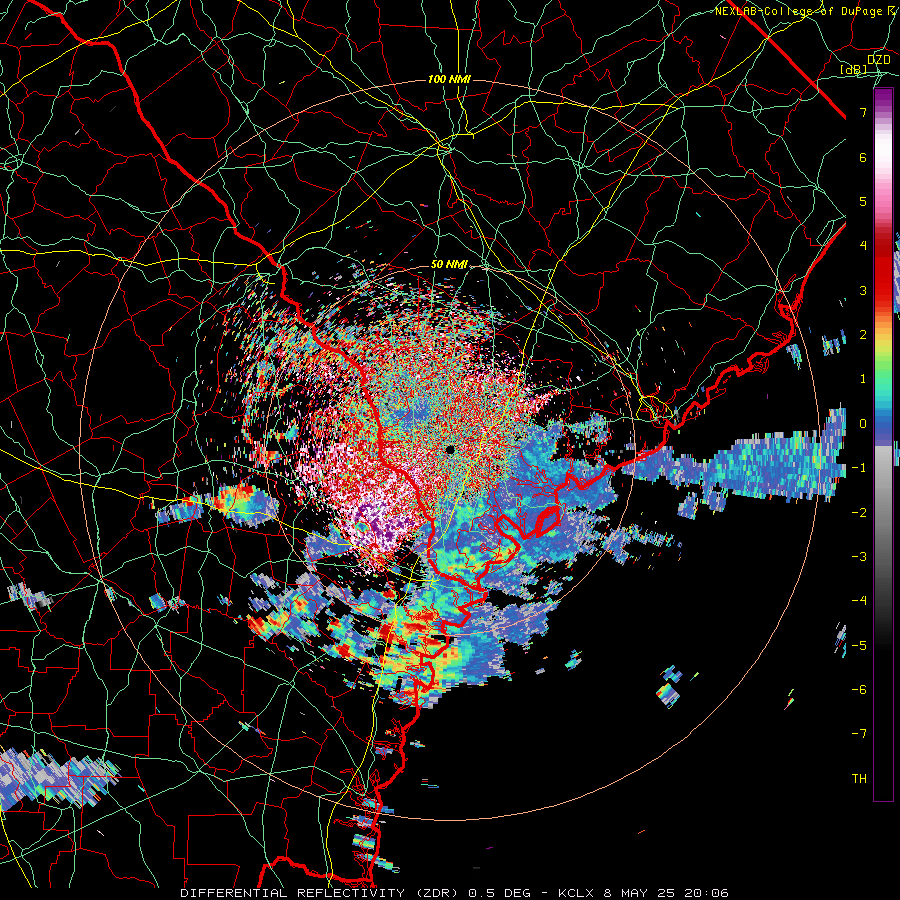Click the red band of the ZDR color bar
The width and height of the screenshot is (900, 900).
883,270
